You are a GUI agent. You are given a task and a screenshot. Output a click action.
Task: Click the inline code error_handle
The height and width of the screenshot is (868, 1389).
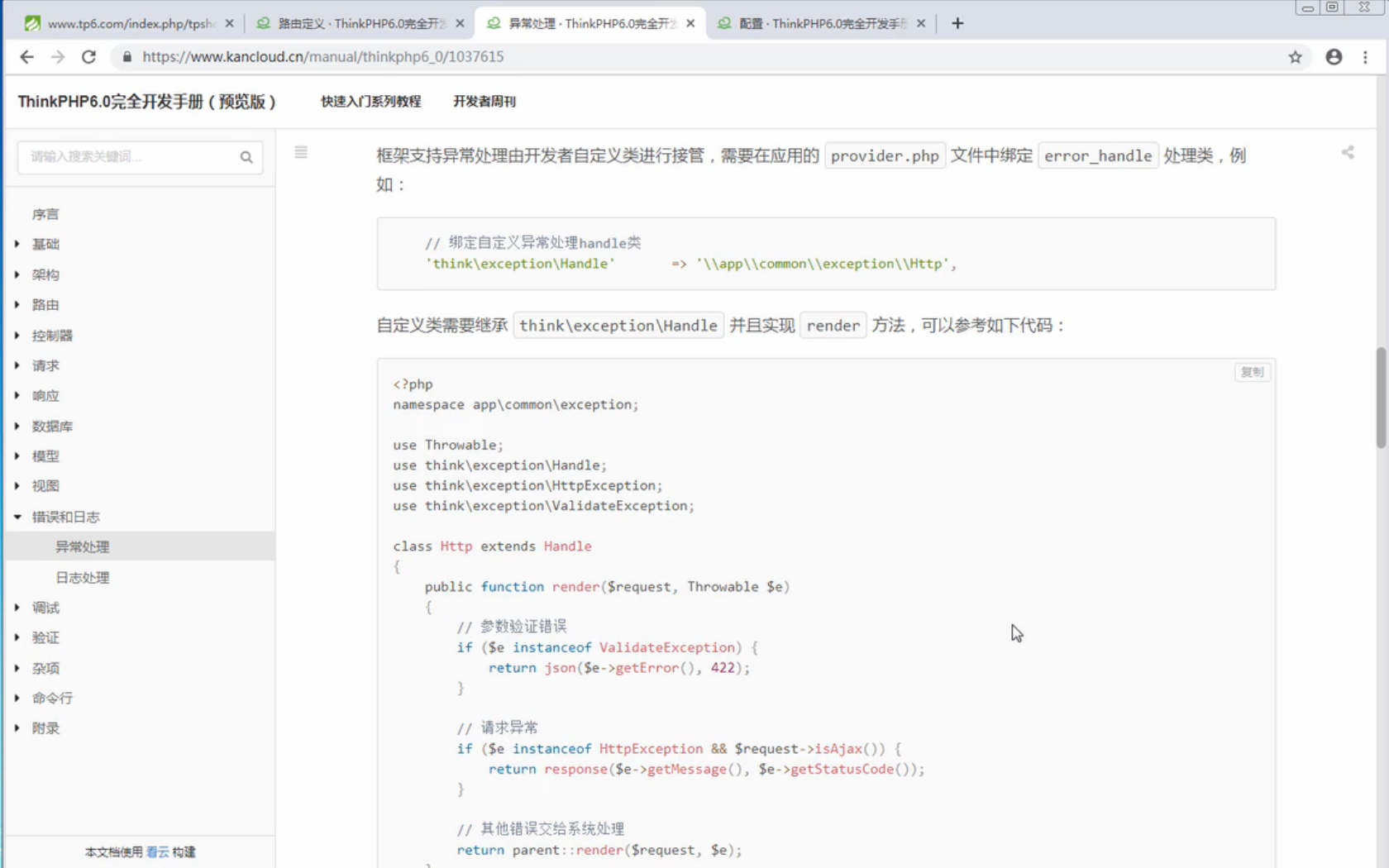(1098, 155)
